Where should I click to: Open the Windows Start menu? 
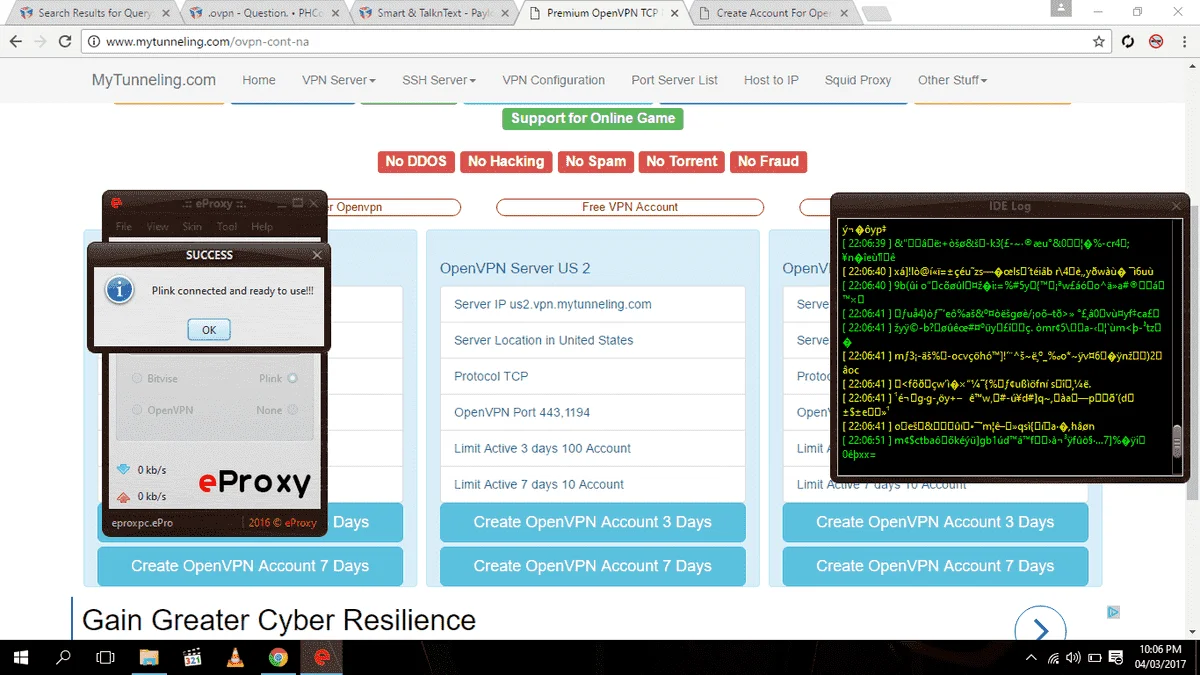21,657
